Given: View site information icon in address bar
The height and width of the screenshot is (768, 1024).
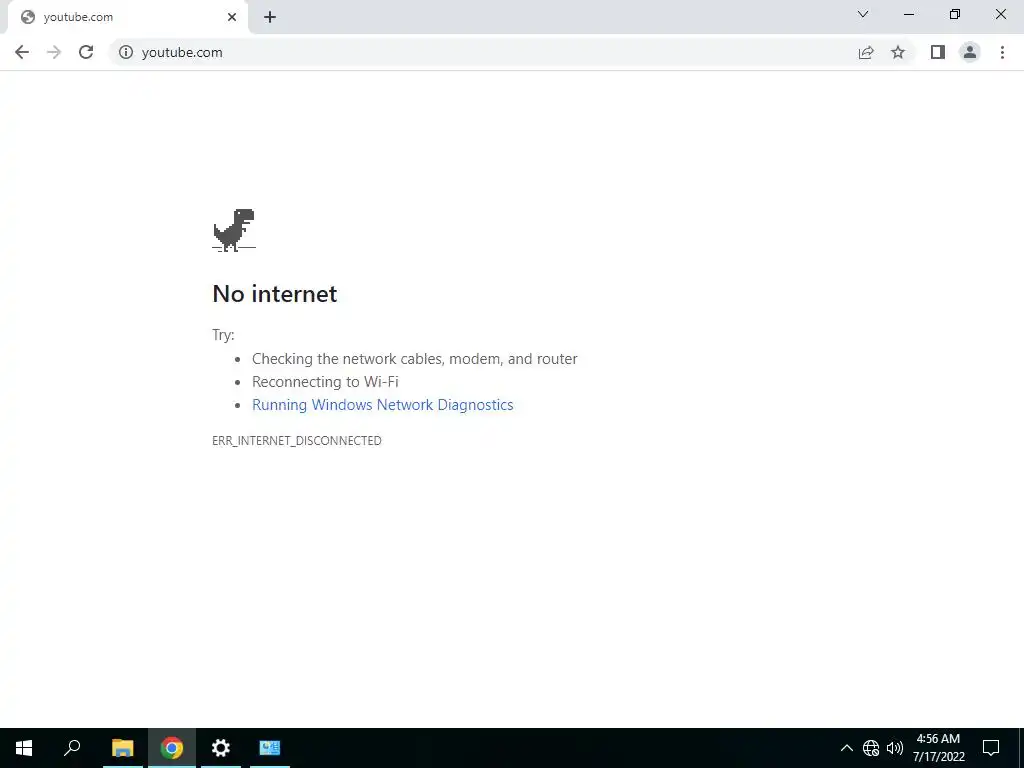Looking at the screenshot, I should pyautogui.click(x=125, y=52).
